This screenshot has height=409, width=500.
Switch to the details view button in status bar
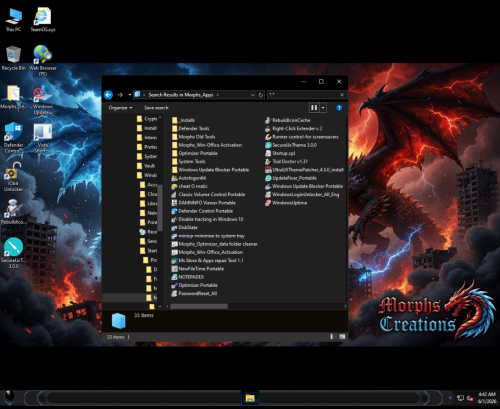[333, 337]
